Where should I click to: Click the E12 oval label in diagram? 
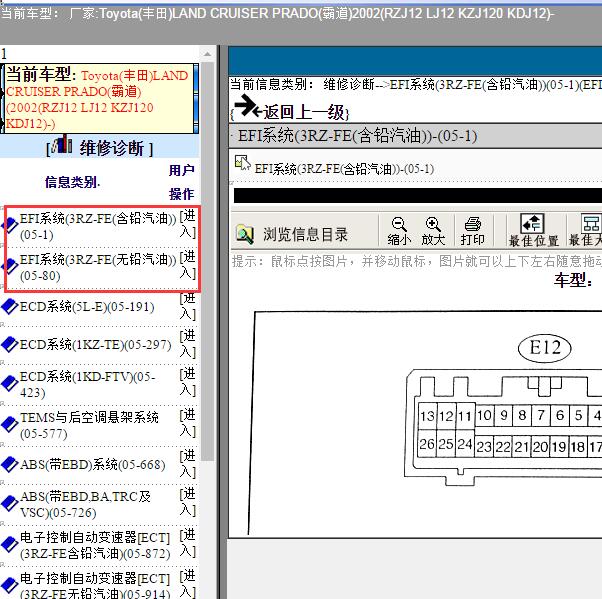(544, 348)
